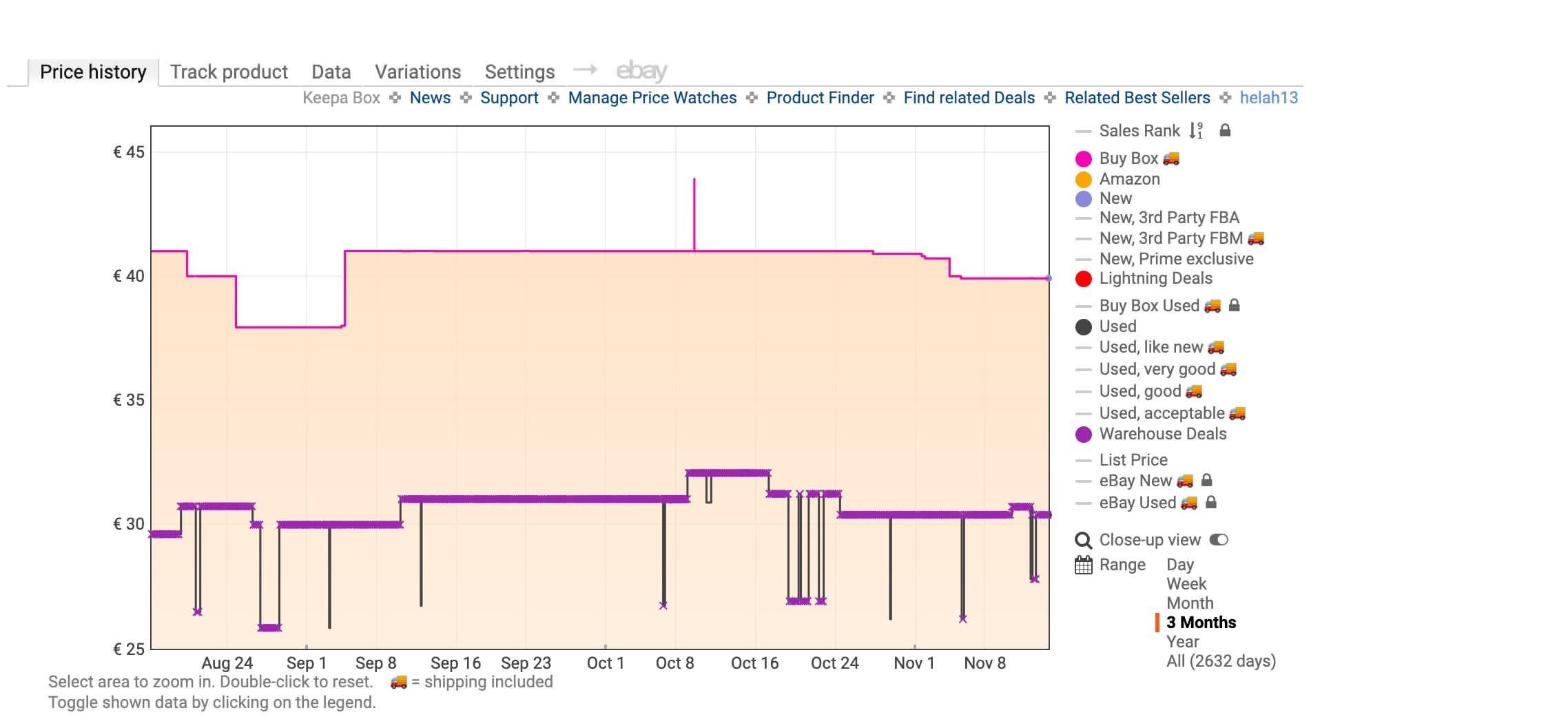The image size is (1568, 719).
Task: Switch range to Week
Action: [1186, 584]
